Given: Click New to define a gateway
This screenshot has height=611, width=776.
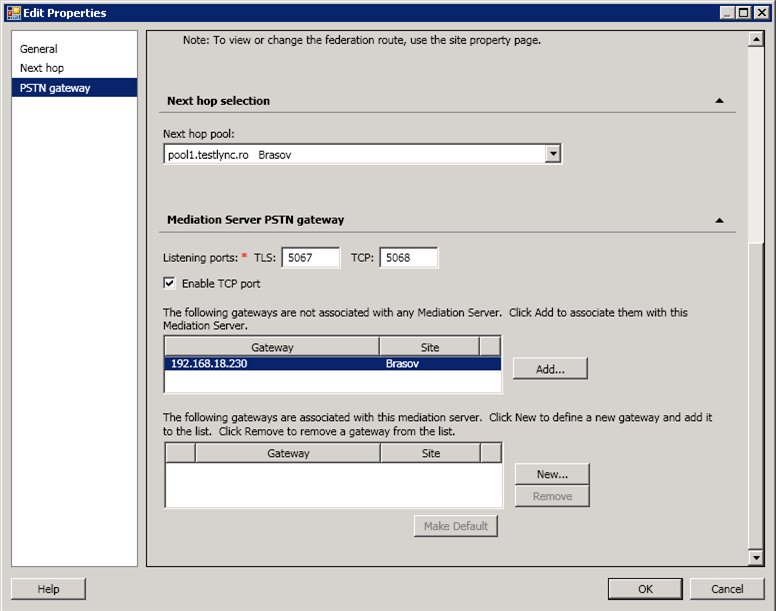Looking at the screenshot, I should click(x=552, y=474).
